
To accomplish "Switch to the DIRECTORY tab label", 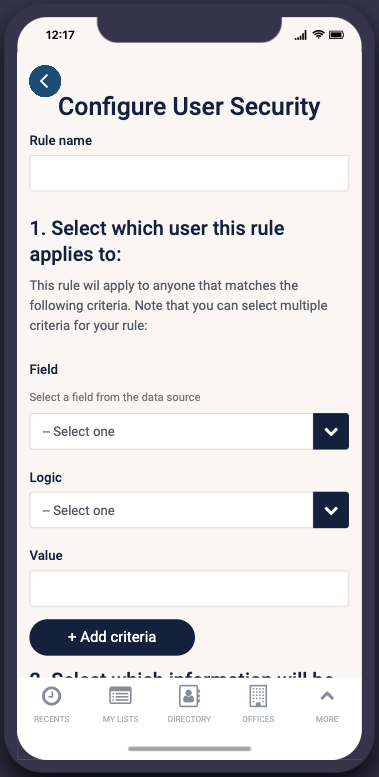I will tap(189, 719).
